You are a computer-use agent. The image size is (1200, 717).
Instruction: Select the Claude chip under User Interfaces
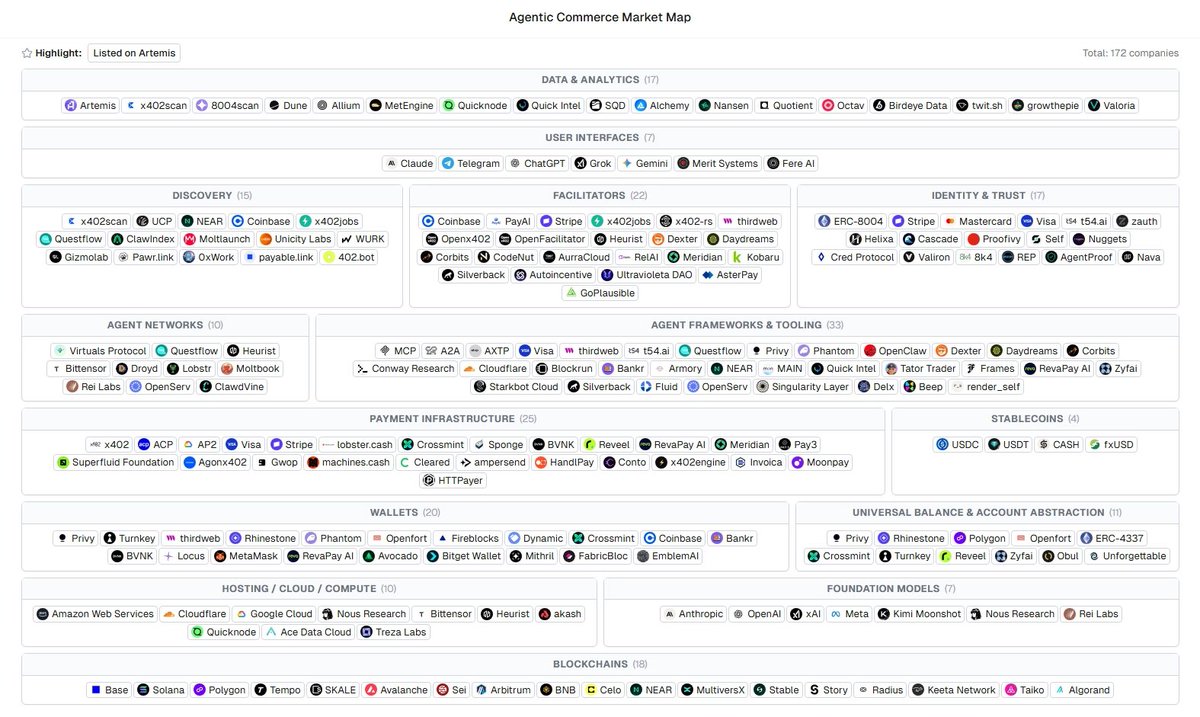click(410, 163)
